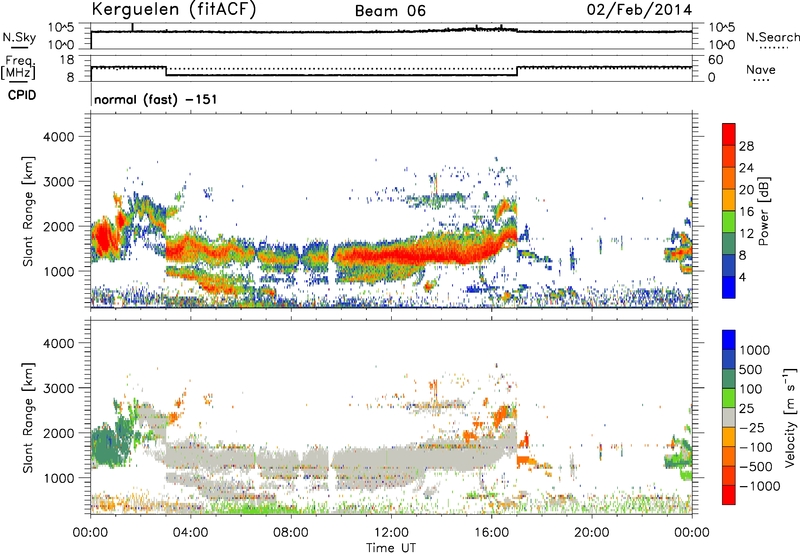Screen dimensions: 800x554
Task: Click the '18' frequency axis value
Action: pos(66,60)
